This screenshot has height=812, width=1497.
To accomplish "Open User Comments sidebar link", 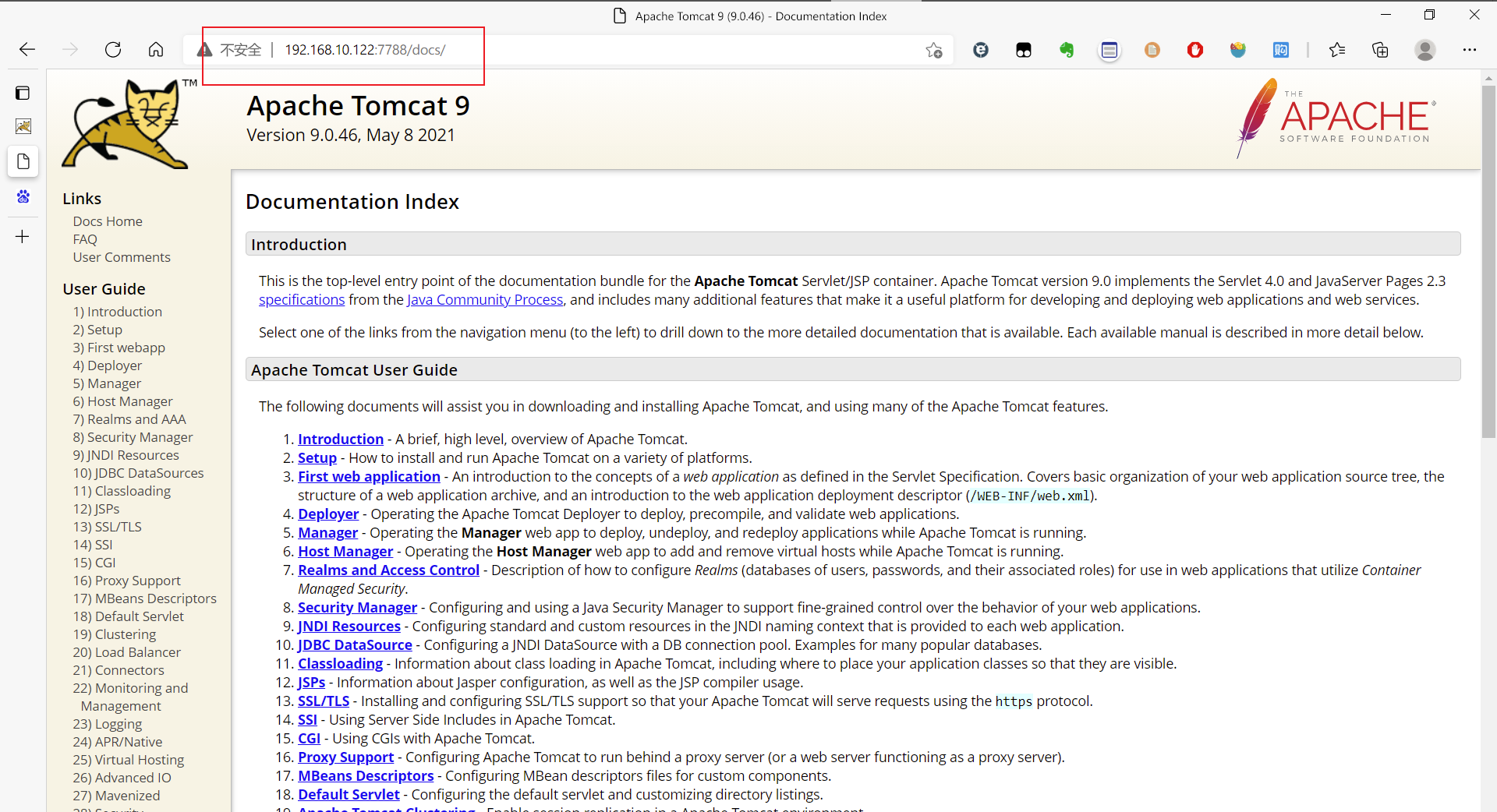I will coord(122,257).
